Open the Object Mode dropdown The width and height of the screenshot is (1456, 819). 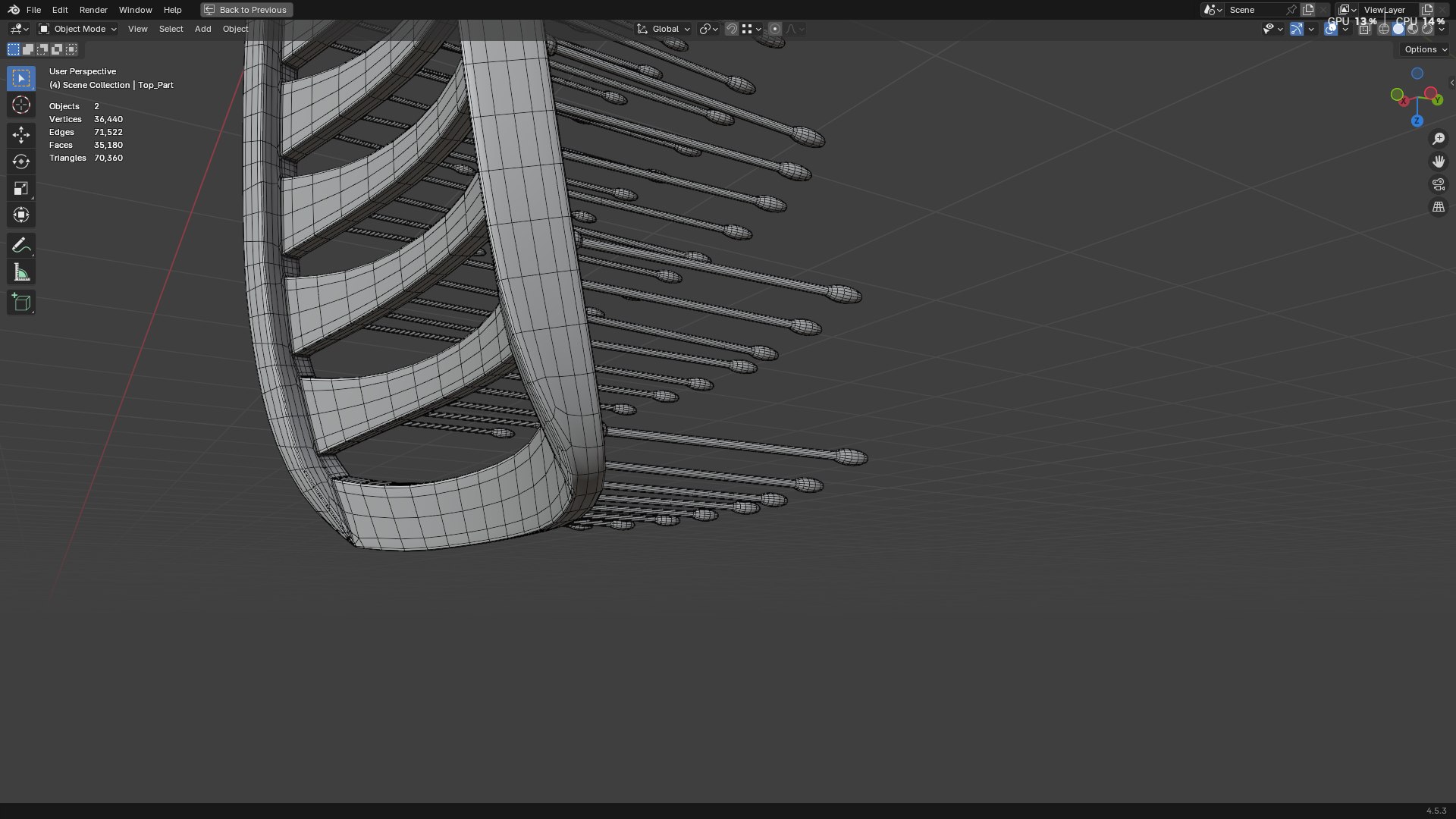[x=77, y=29]
